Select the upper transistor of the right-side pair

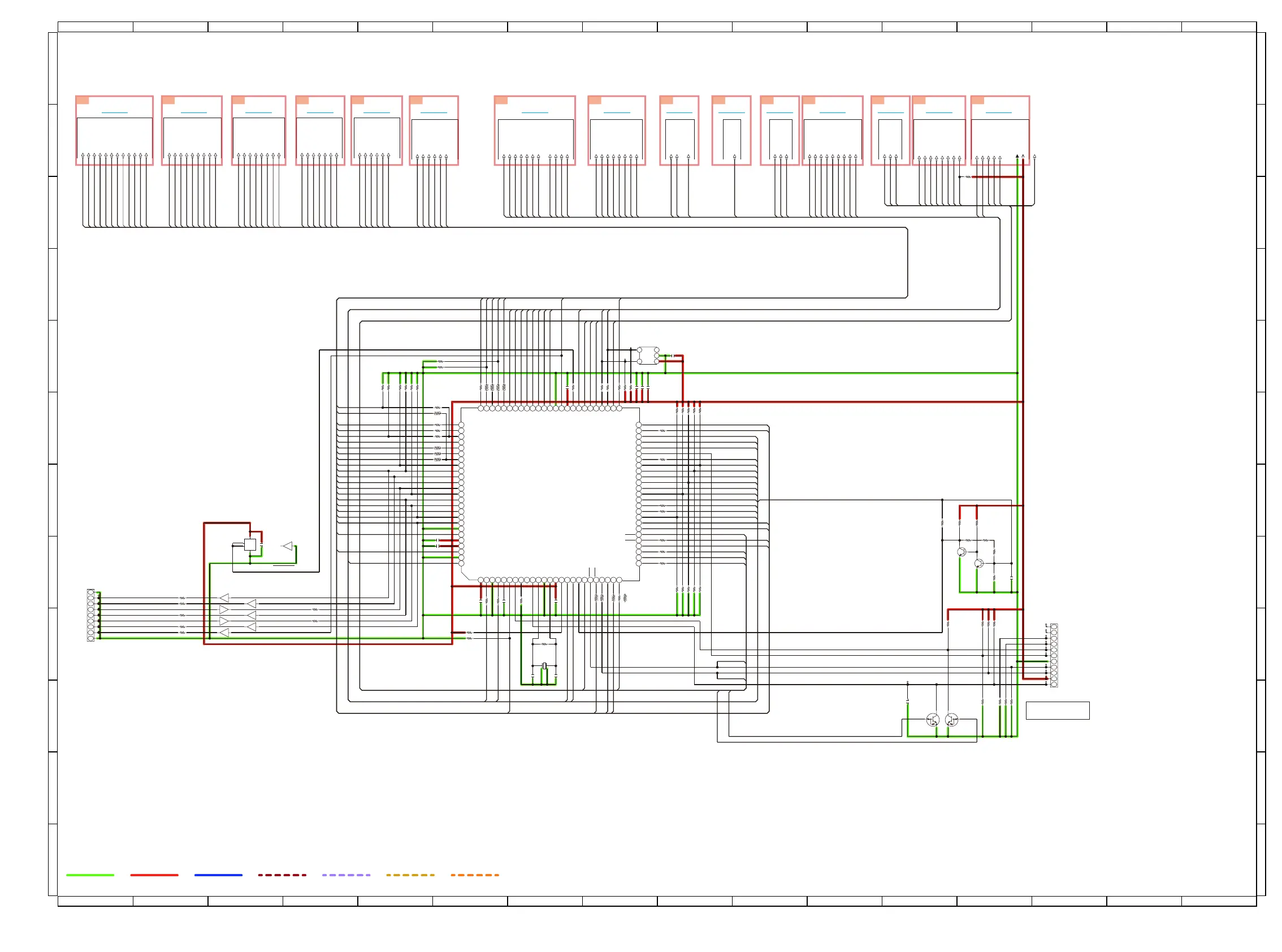pyautogui.click(x=961, y=552)
